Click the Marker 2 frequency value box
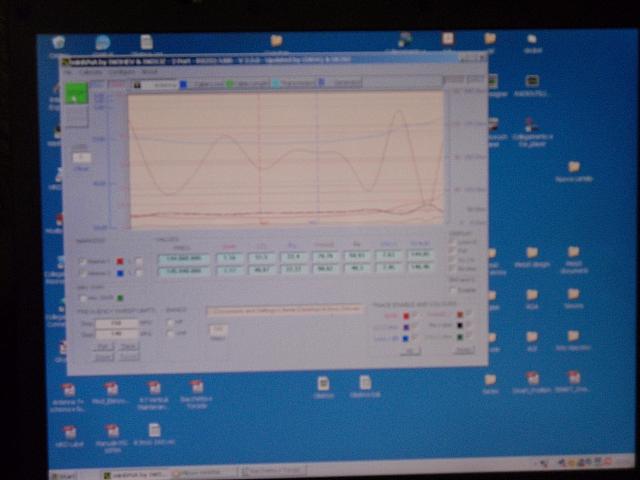 pos(184,271)
